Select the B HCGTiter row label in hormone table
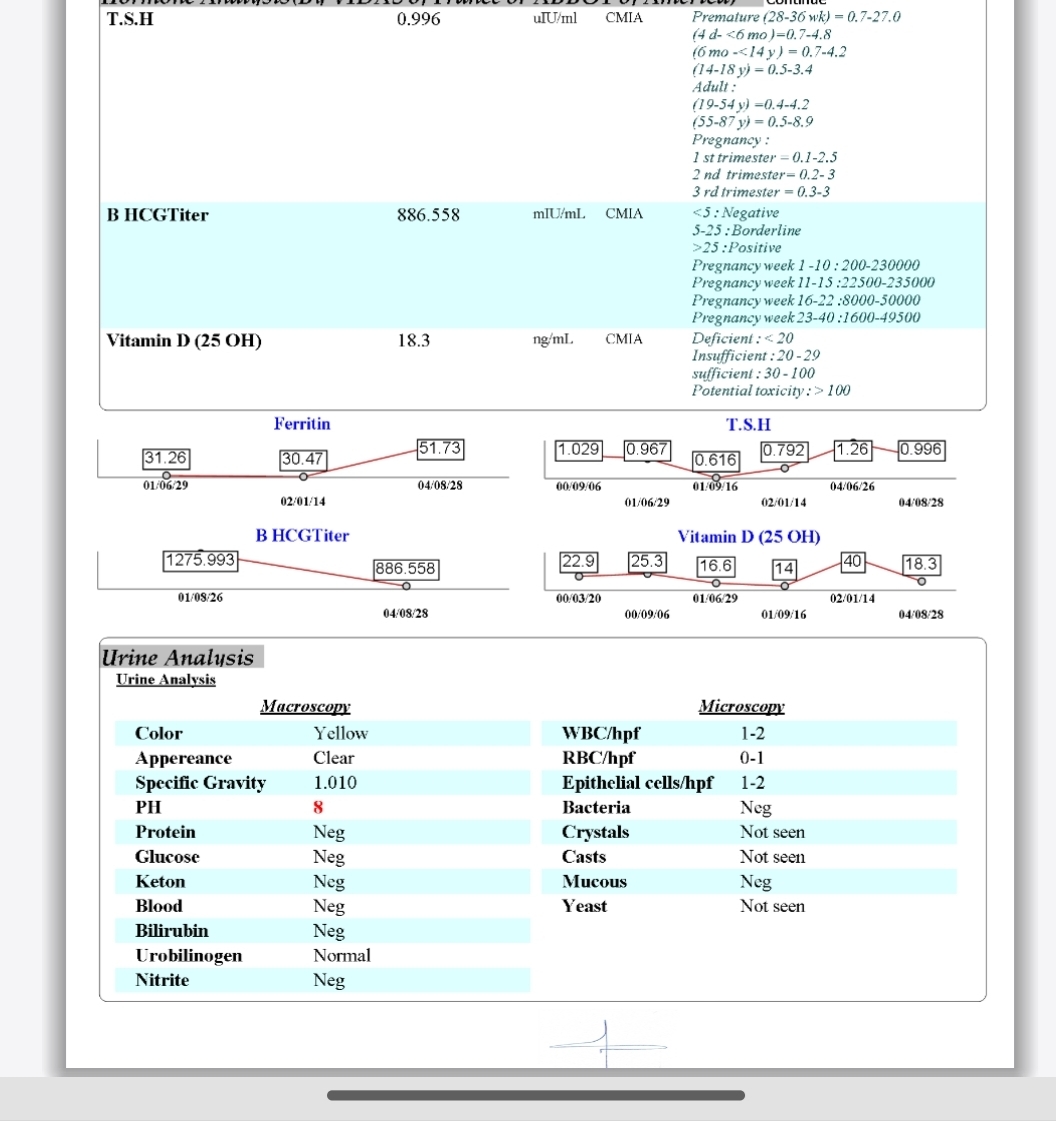Screen dimensions: 1056x1121 [158, 215]
